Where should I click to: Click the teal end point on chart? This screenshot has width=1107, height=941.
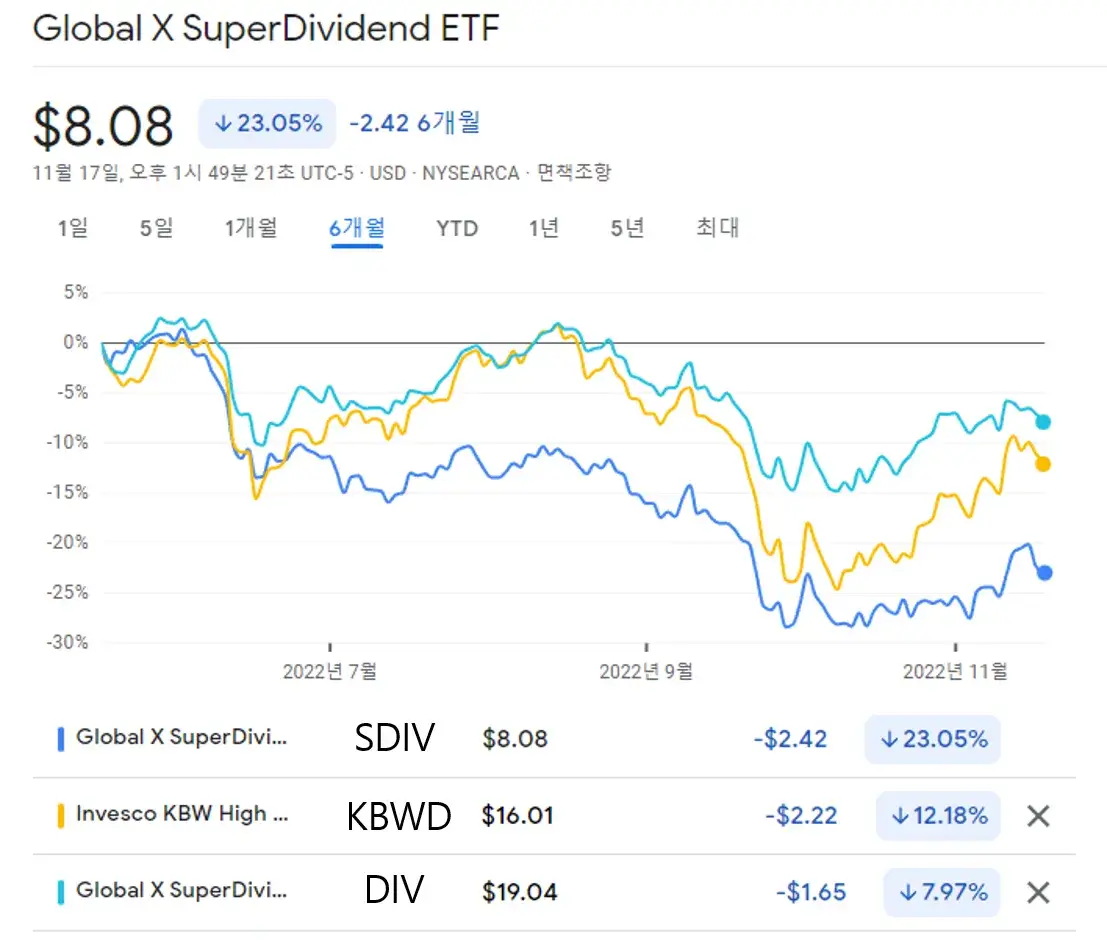point(1043,422)
